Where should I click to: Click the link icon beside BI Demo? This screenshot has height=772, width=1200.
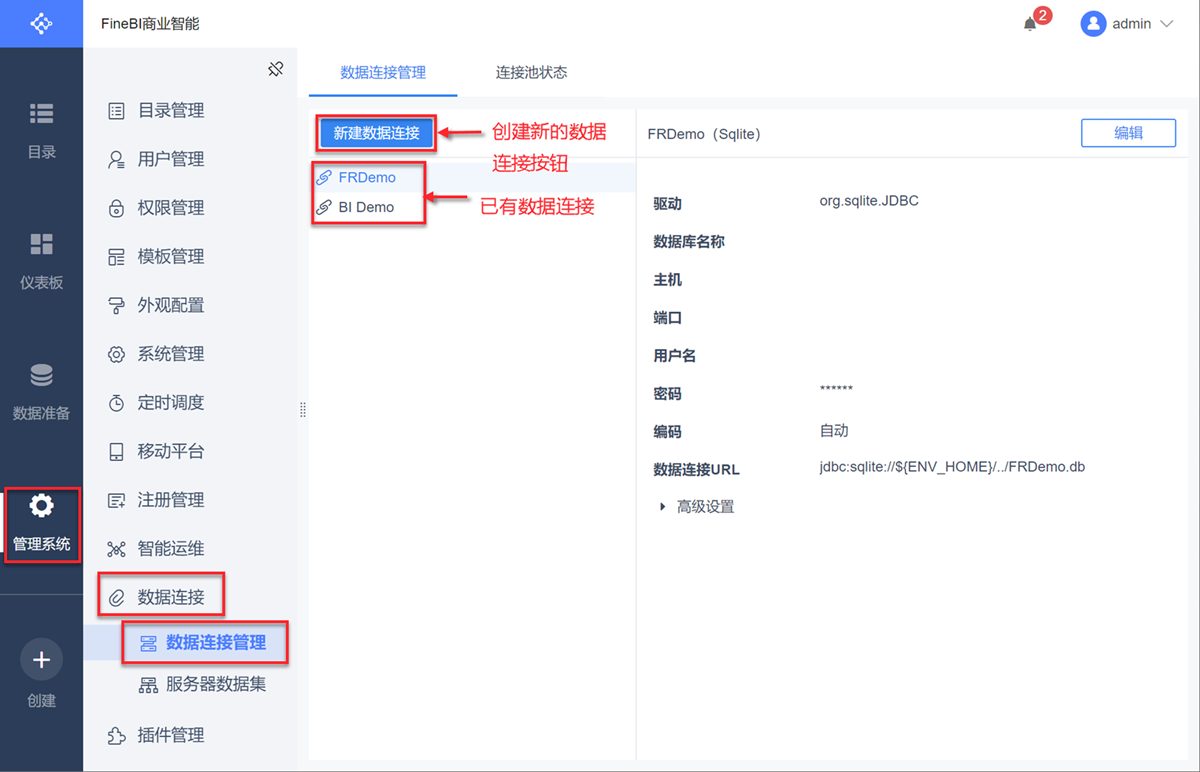pos(324,208)
